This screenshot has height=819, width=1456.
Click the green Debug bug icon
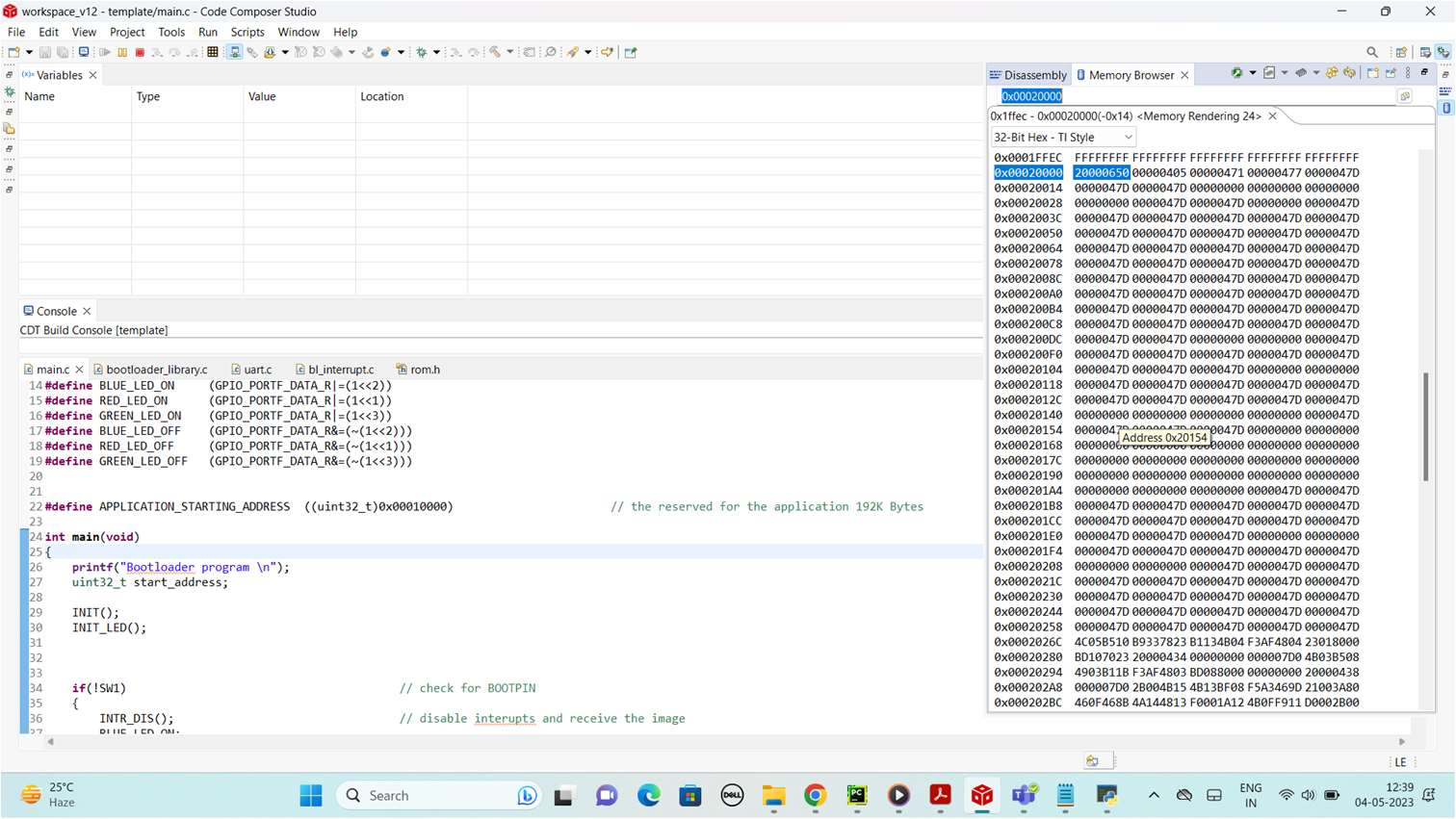click(x=421, y=53)
